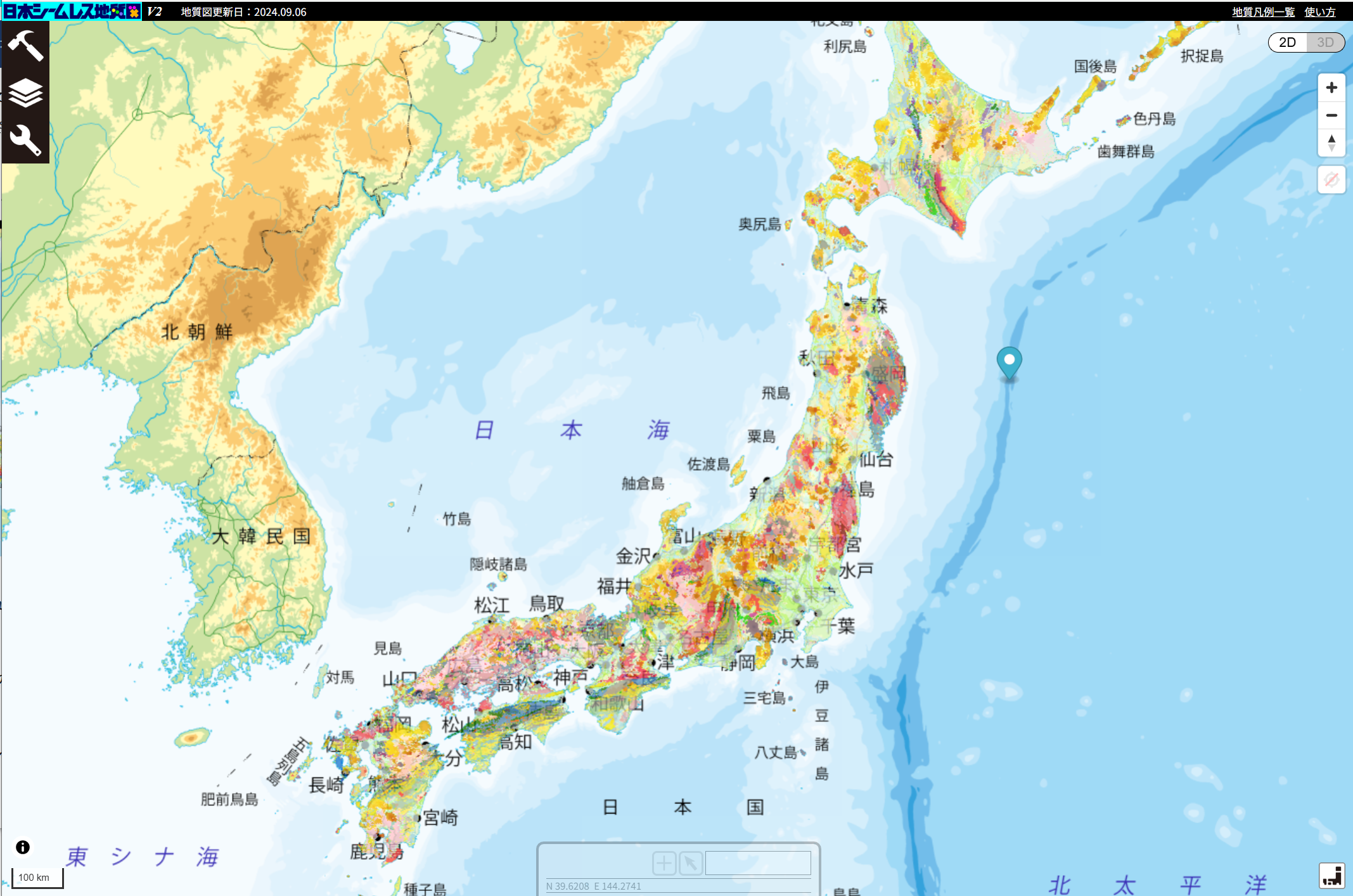Viewport: 1353px width, 896px height.
Task: Select the 2D view mode
Action: pos(1287,42)
